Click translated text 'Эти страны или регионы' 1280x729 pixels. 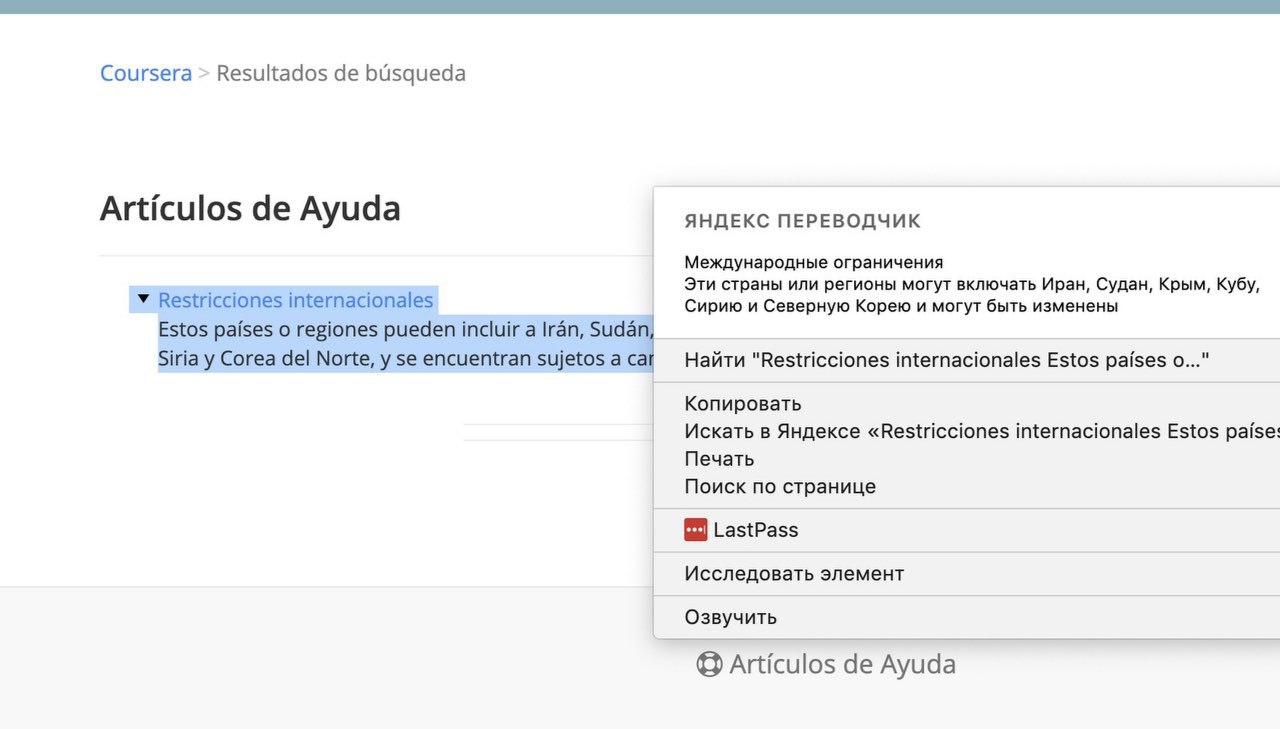click(x=972, y=284)
